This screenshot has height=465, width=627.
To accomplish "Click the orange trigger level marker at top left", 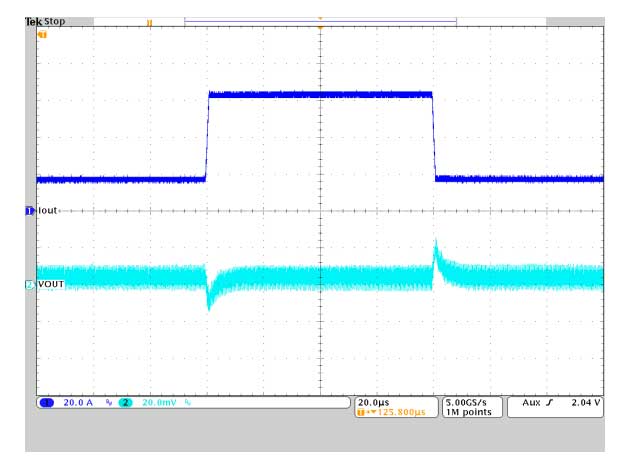I will pyautogui.click(x=42, y=35).
